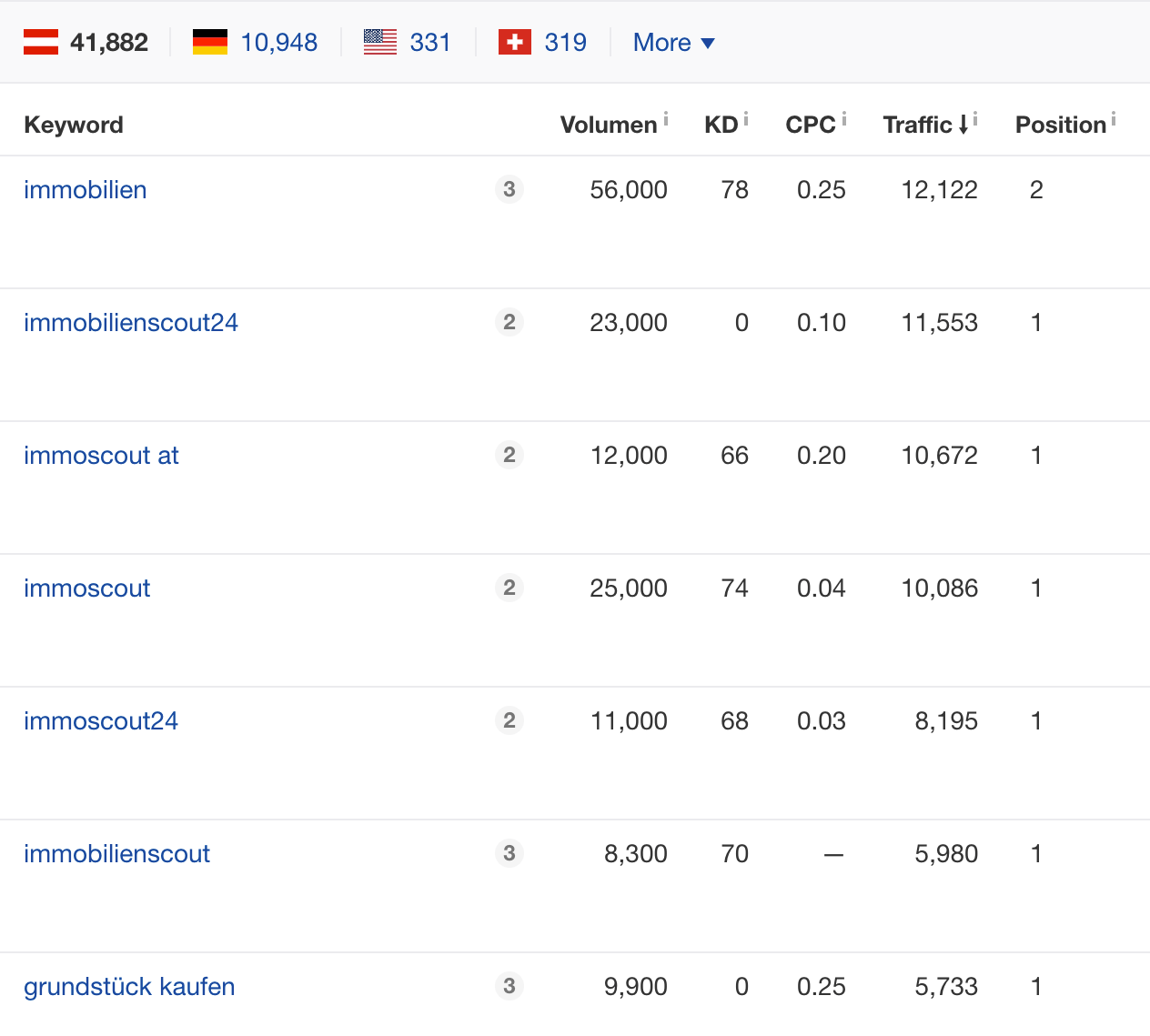Screen dimensions: 1150x1036
Task: Click traffic value 5,980
Action: (946, 854)
